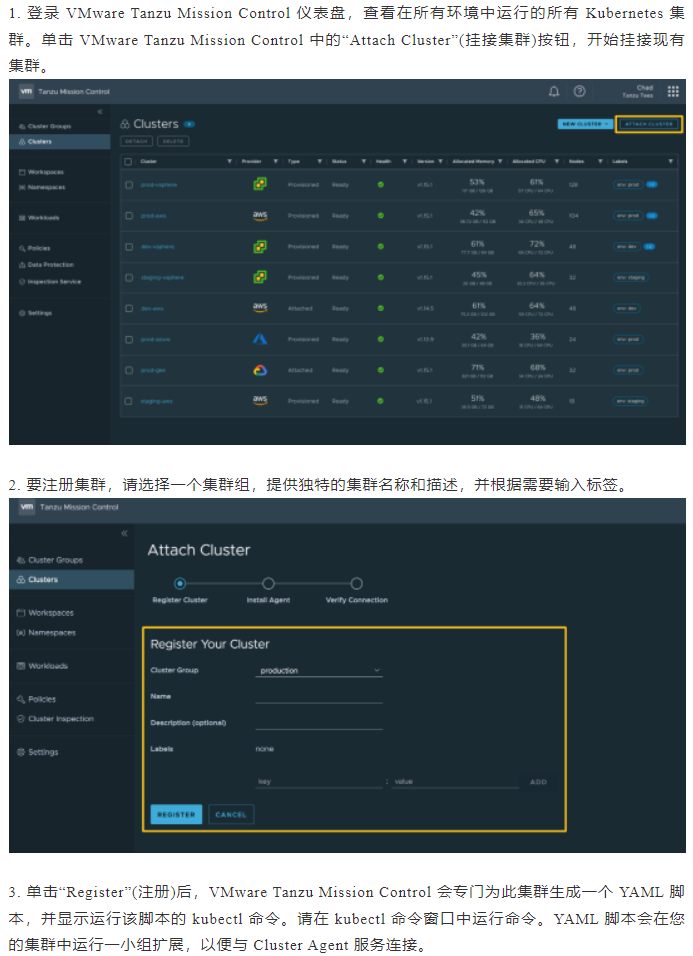Open the Labels column filter

[670, 162]
